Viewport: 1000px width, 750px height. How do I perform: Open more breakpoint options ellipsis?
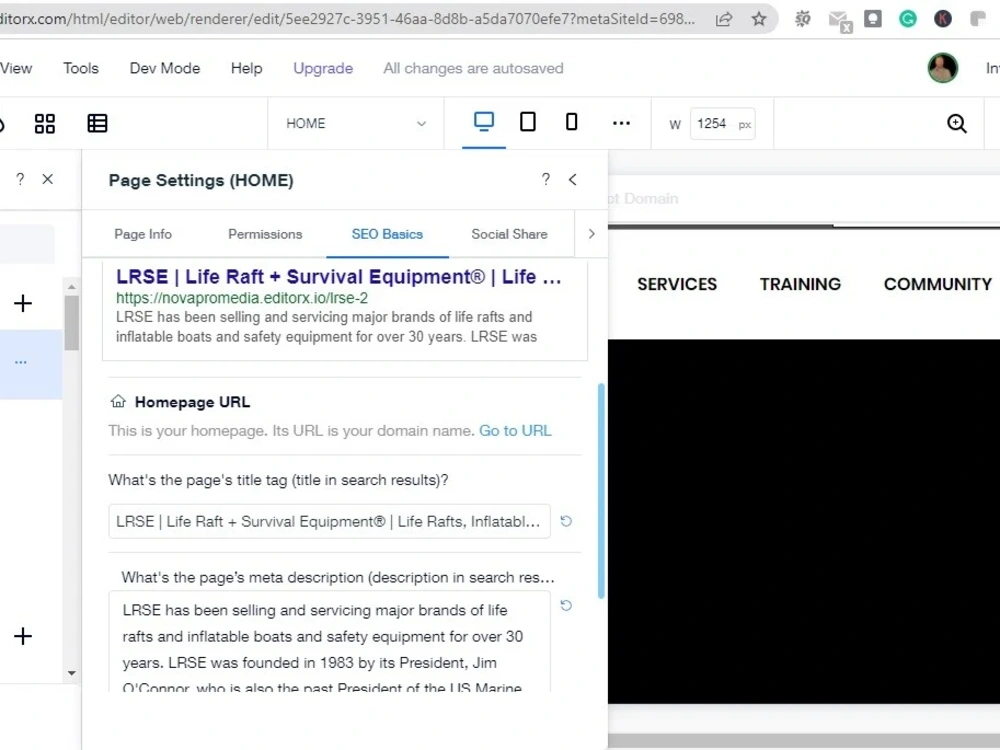621,123
